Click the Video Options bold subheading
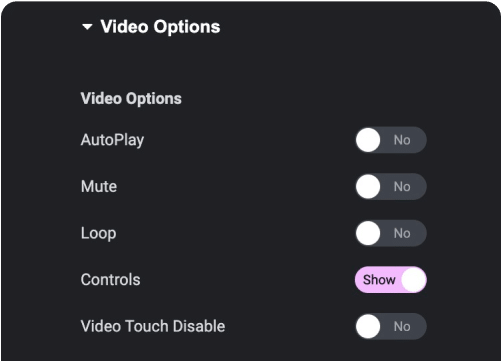 131,99
